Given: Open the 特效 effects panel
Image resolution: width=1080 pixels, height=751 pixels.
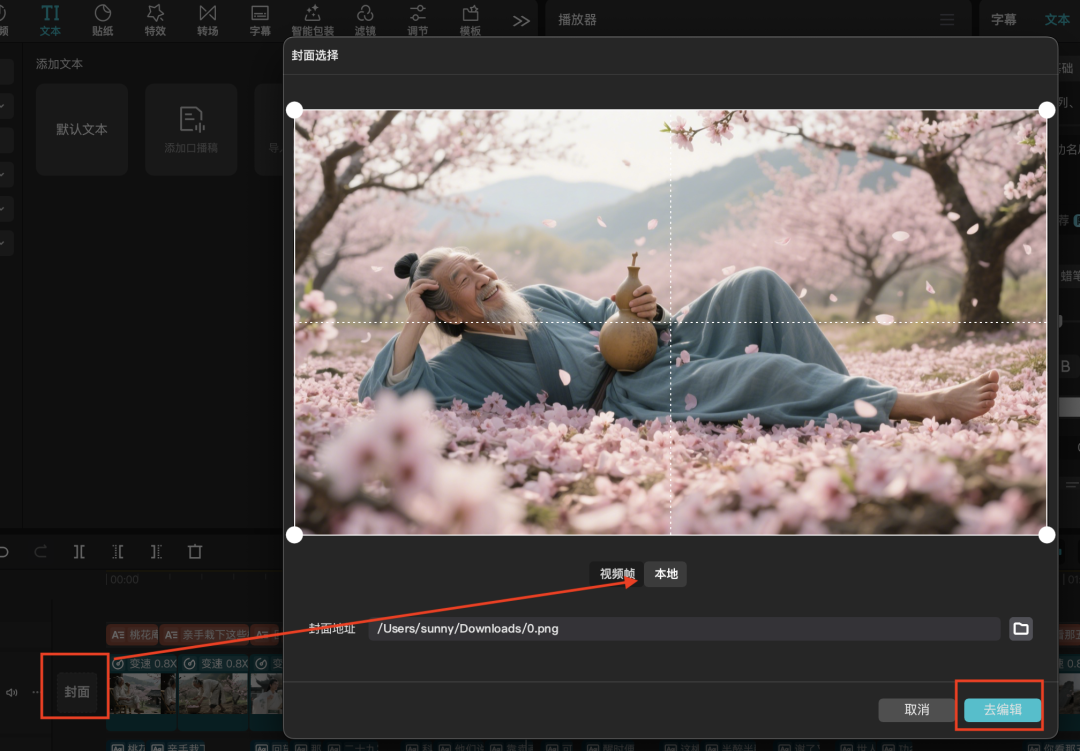Looking at the screenshot, I should pyautogui.click(x=154, y=20).
